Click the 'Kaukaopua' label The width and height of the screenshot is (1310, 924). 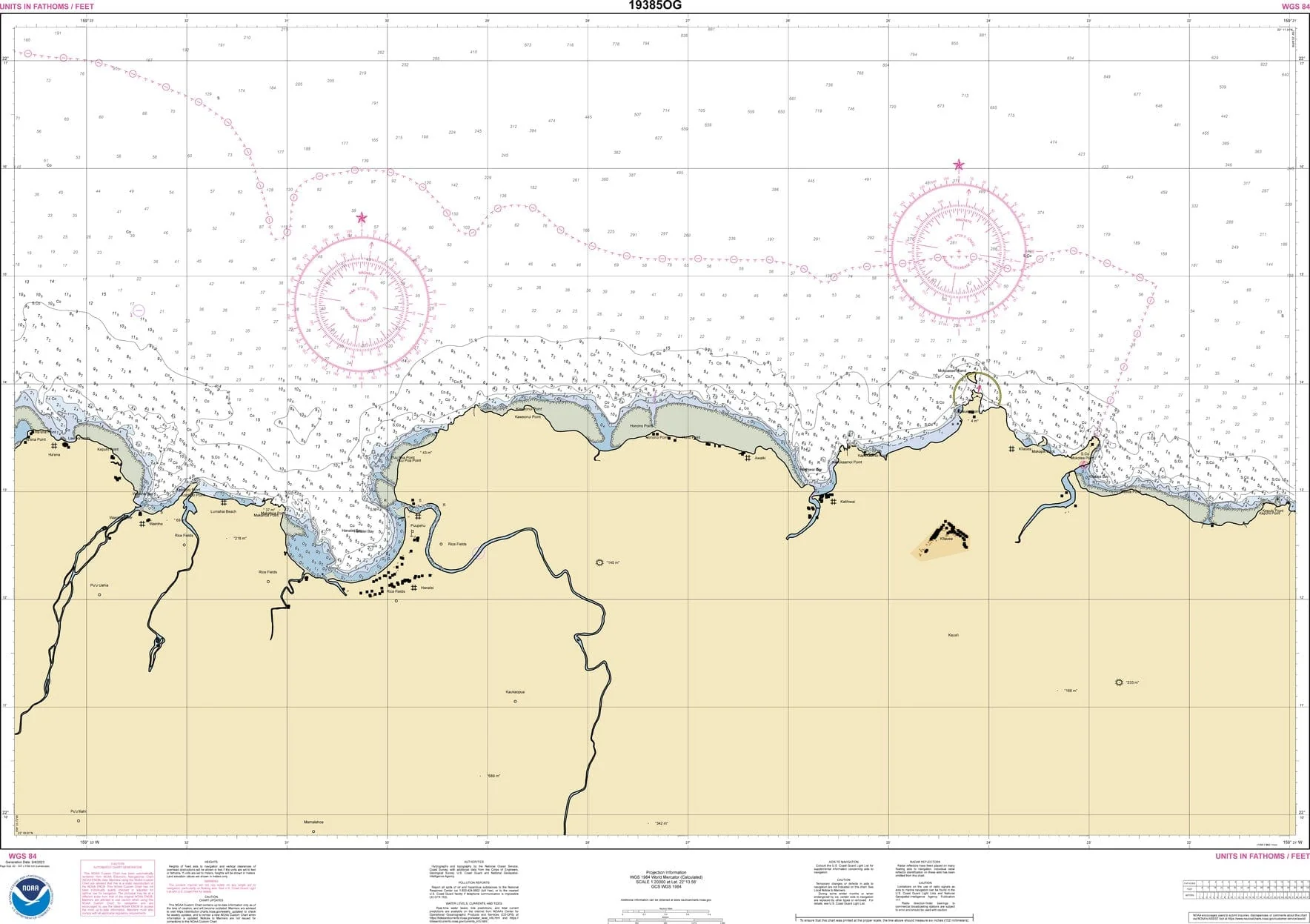[x=516, y=692]
